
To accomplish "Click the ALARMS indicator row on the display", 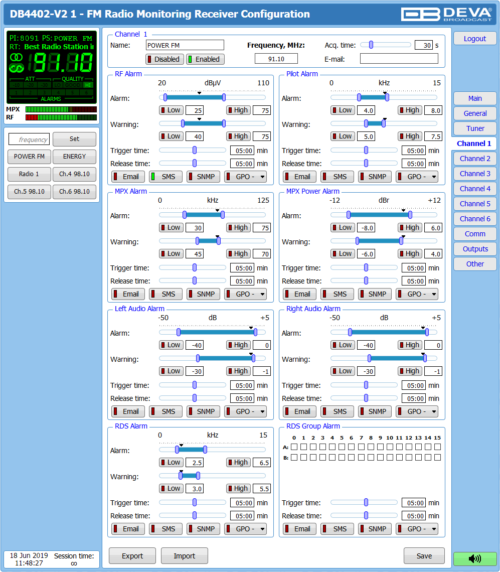I will click(x=51, y=93).
